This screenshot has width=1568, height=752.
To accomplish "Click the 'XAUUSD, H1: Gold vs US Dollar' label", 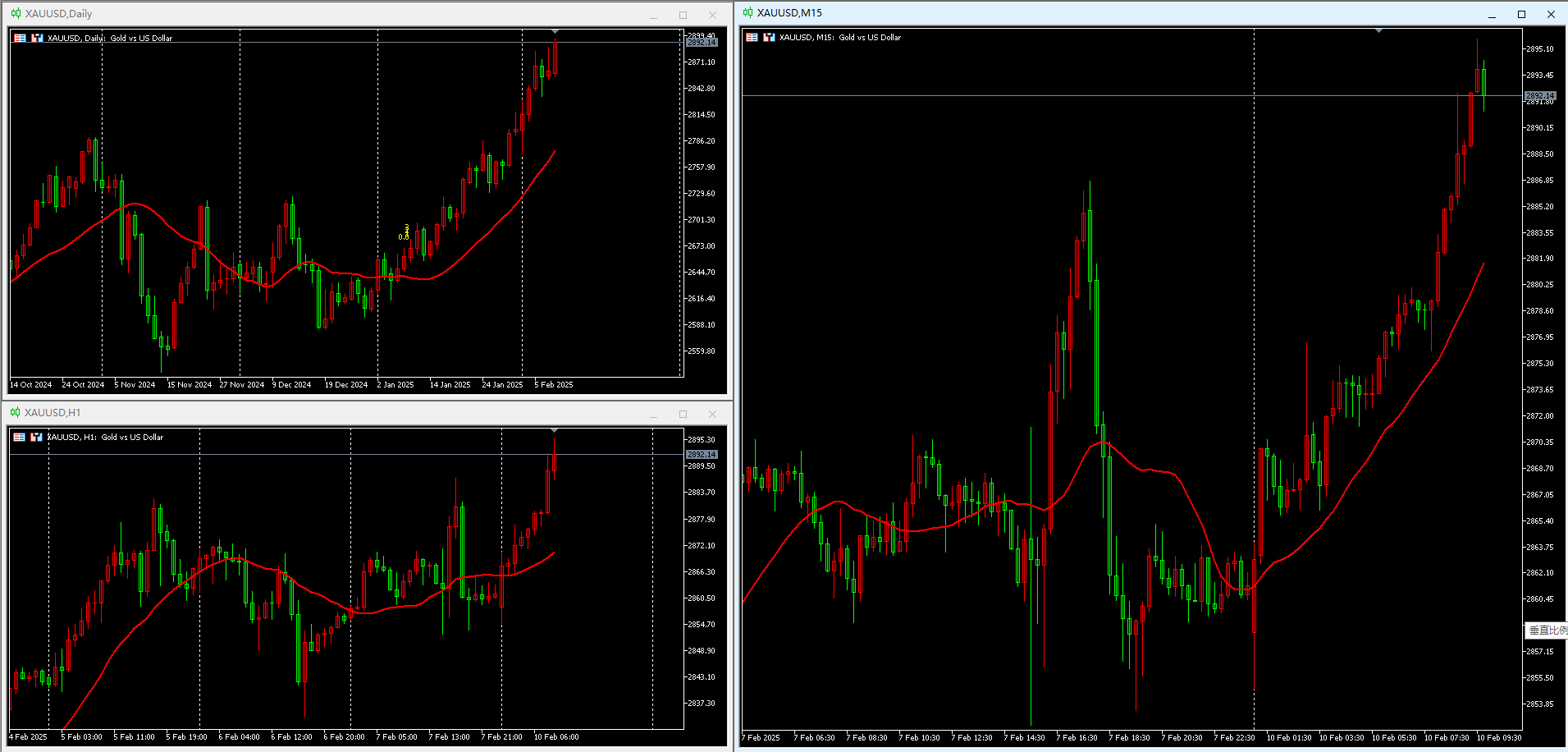I will pyautogui.click(x=105, y=437).
